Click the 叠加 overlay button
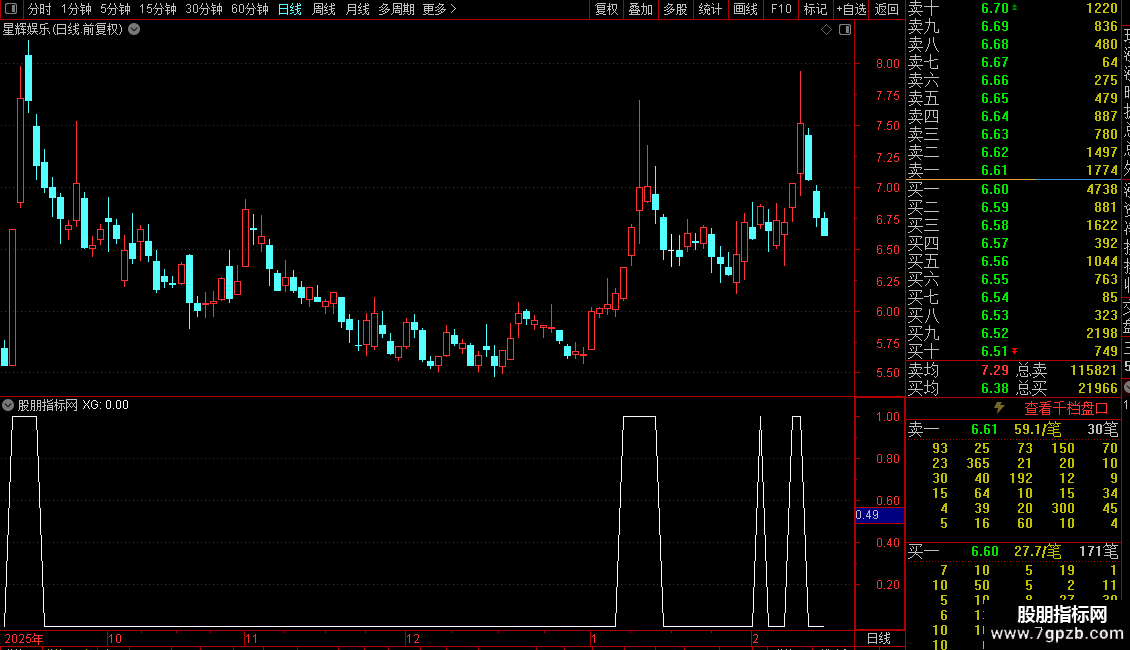The width and height of the screenshot is (1130, 650). coord(641,9)
